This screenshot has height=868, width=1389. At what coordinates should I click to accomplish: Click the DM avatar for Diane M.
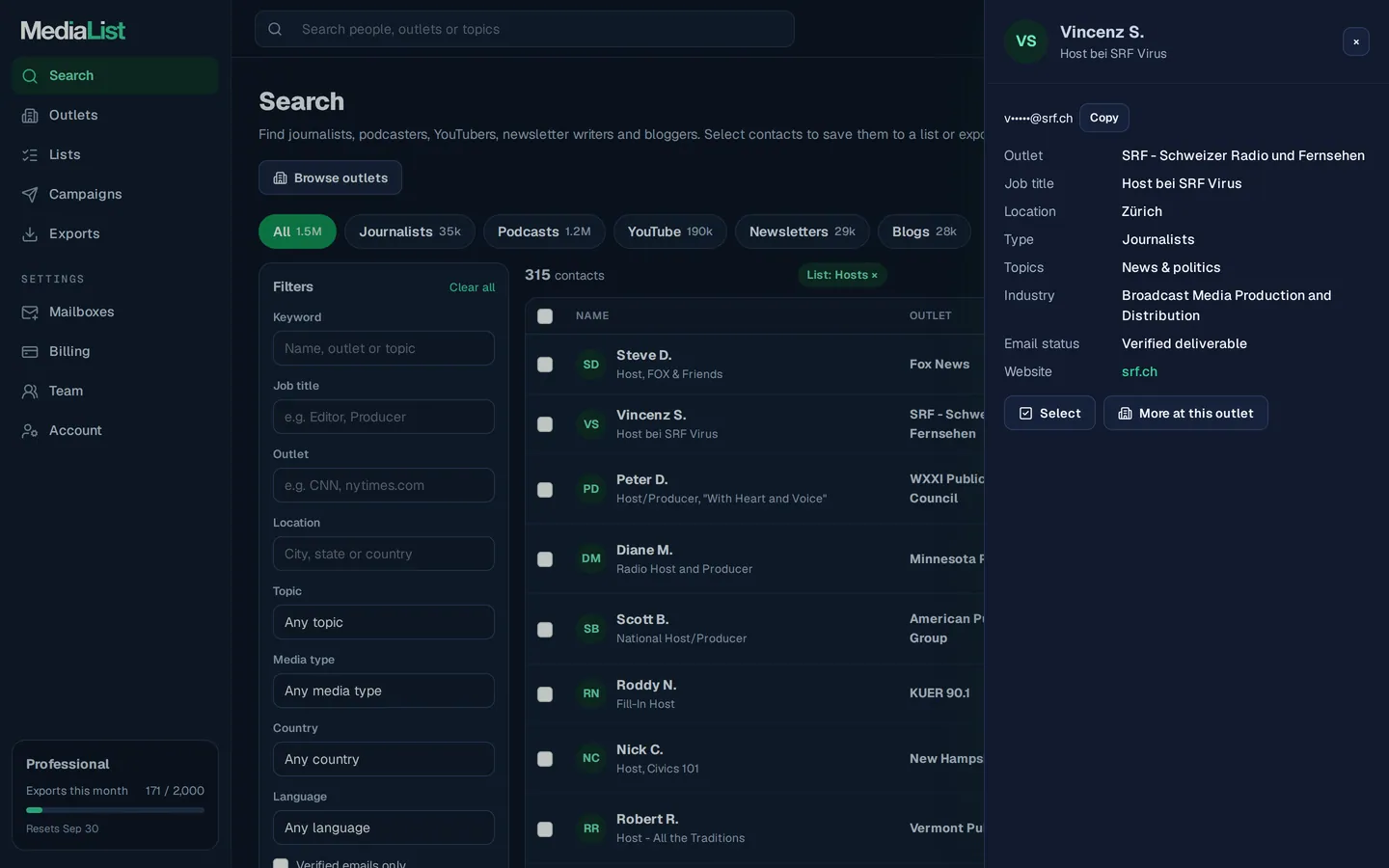591,558
